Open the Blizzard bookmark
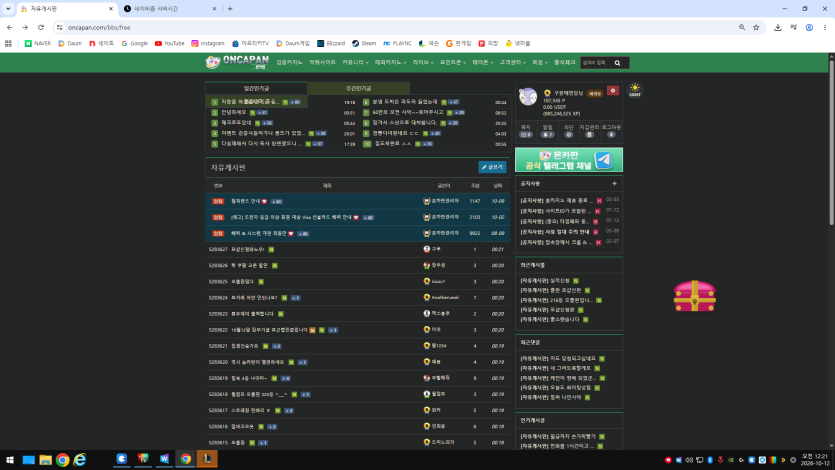 point(331,43)
